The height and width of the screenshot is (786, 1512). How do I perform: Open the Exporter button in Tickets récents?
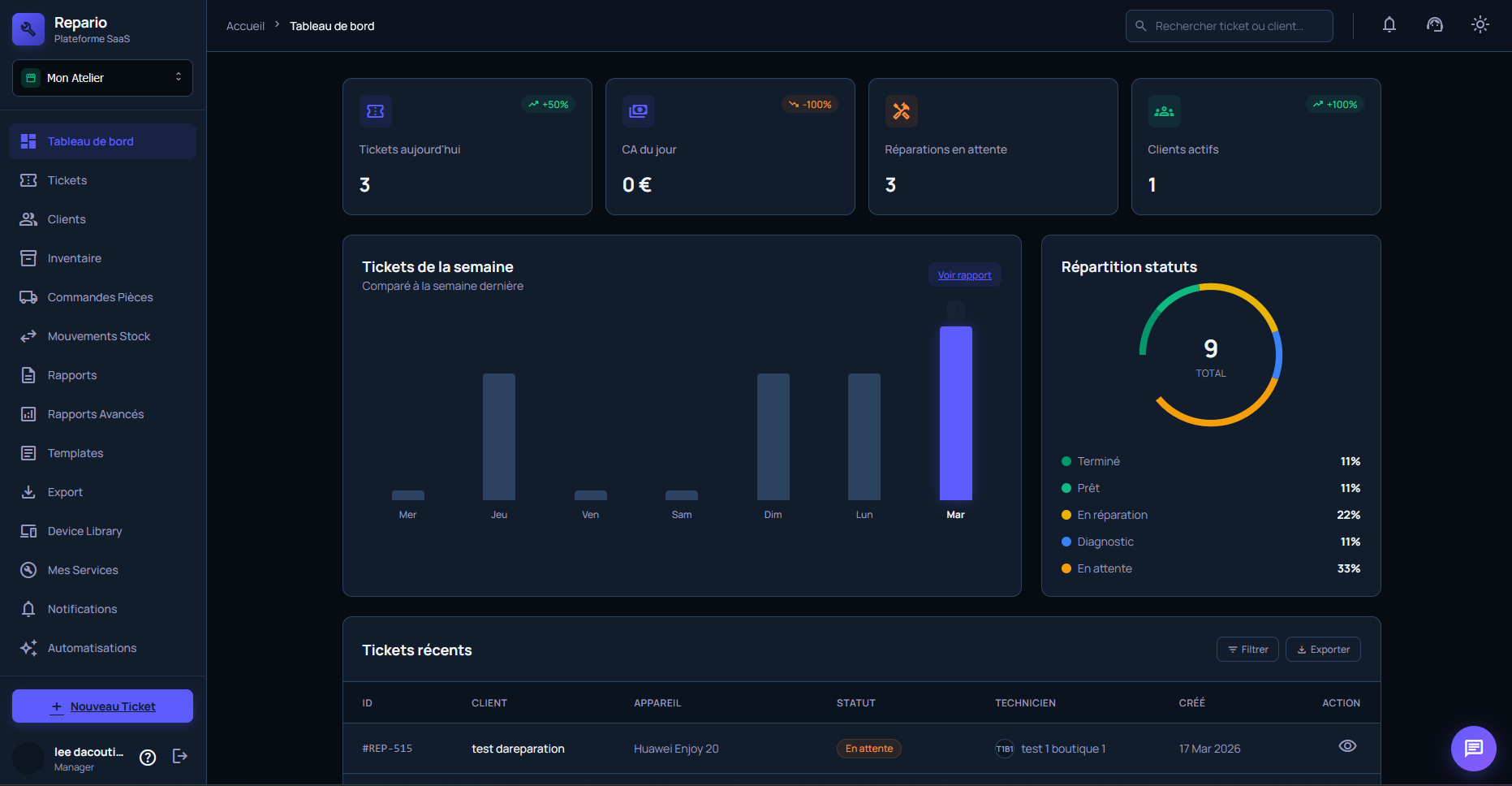tap(1322, 650)
